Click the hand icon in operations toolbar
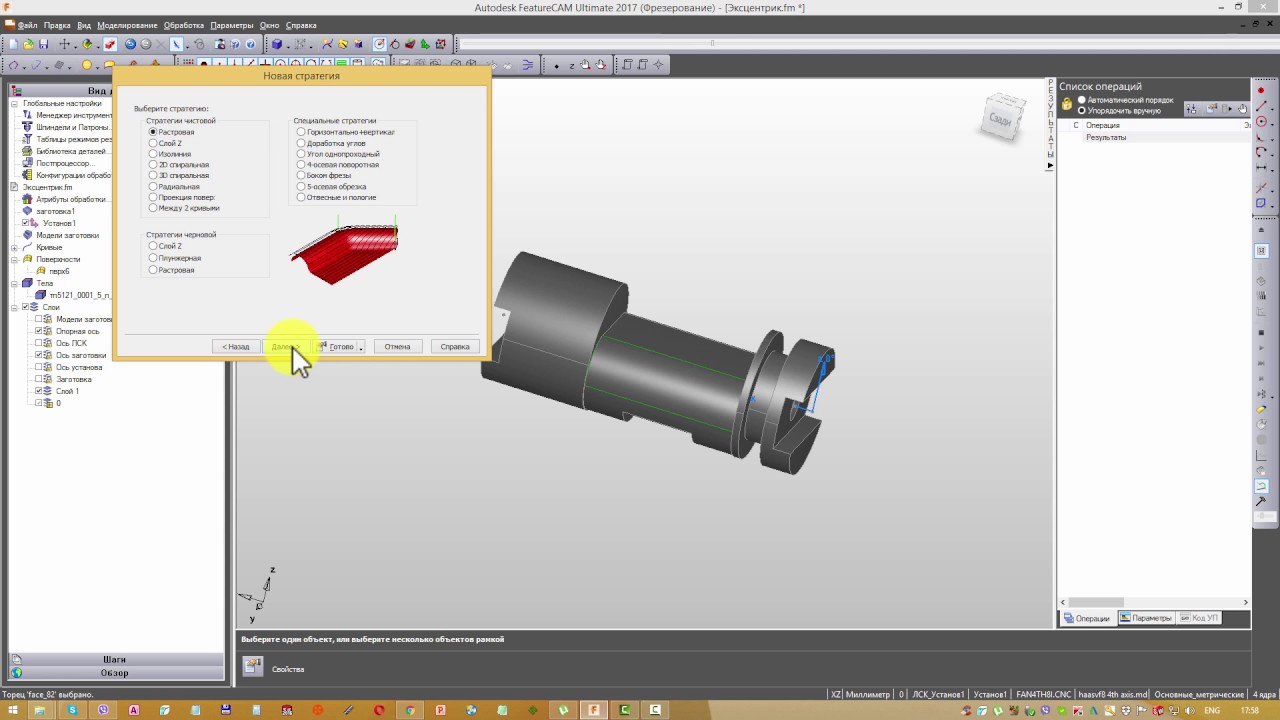This screenshot has width=1280, height=720. [x=1243, y=109]
